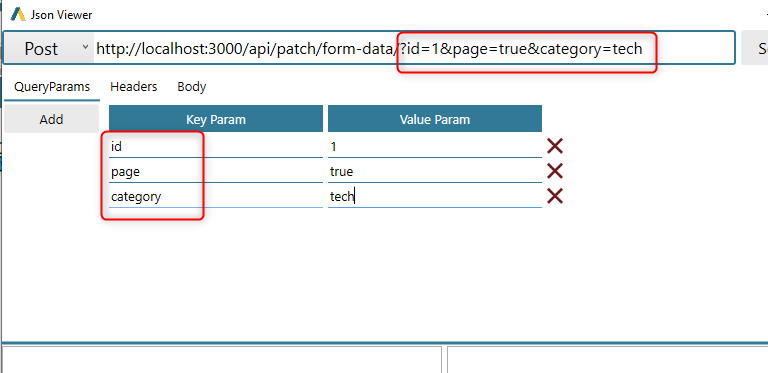Click into the request URL field
This screenshot has height=373, width=768.
pos(414,48)
